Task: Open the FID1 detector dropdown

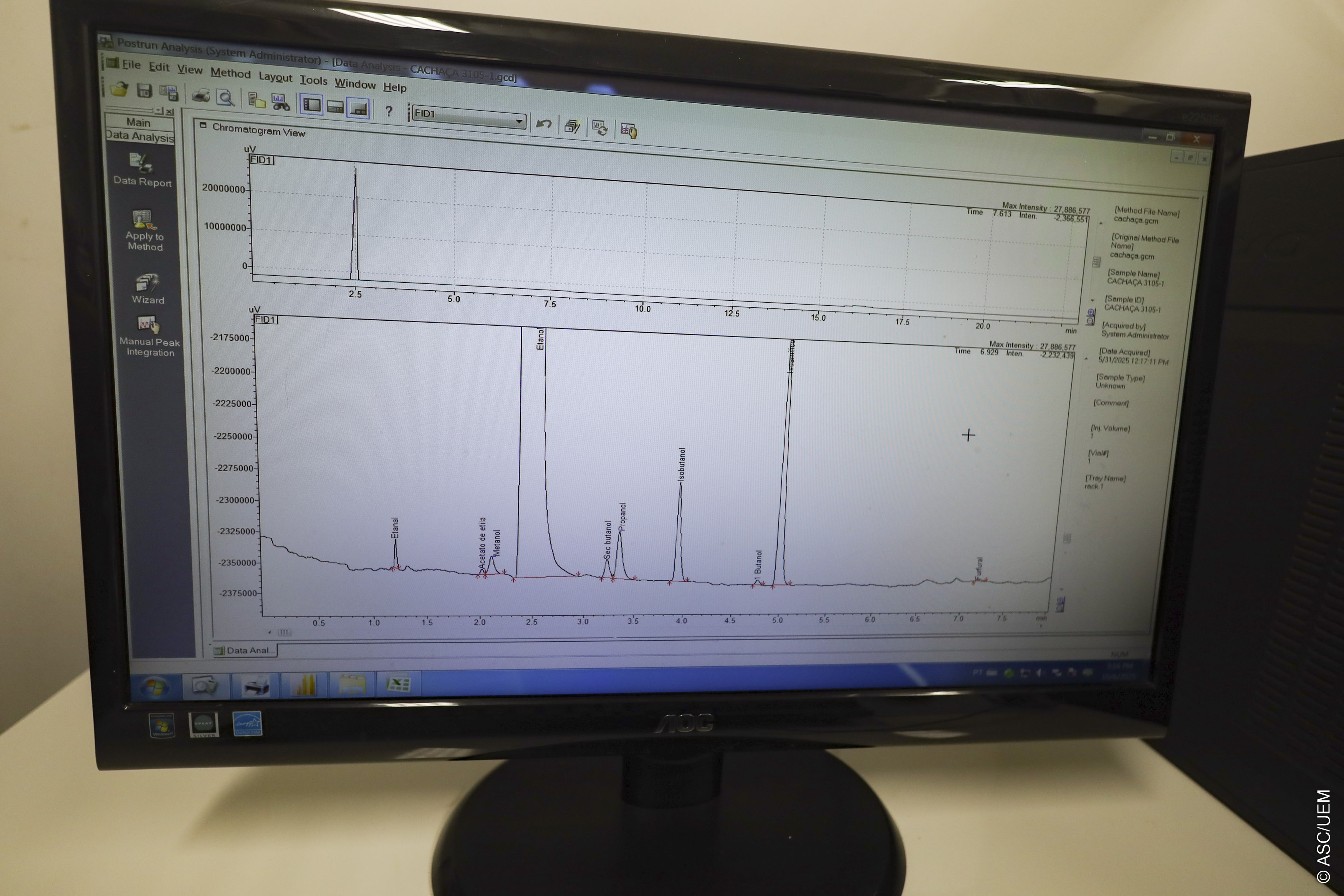Action: 519,121
